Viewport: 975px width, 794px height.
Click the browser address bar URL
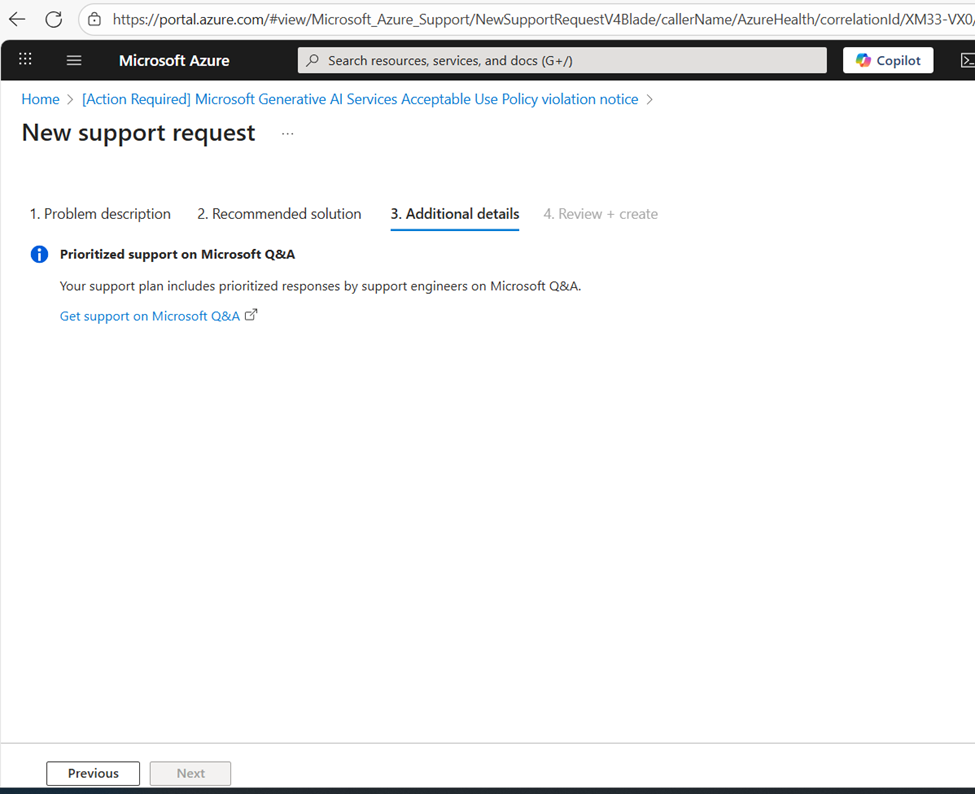pyautogui.click(x=542, y=19)
